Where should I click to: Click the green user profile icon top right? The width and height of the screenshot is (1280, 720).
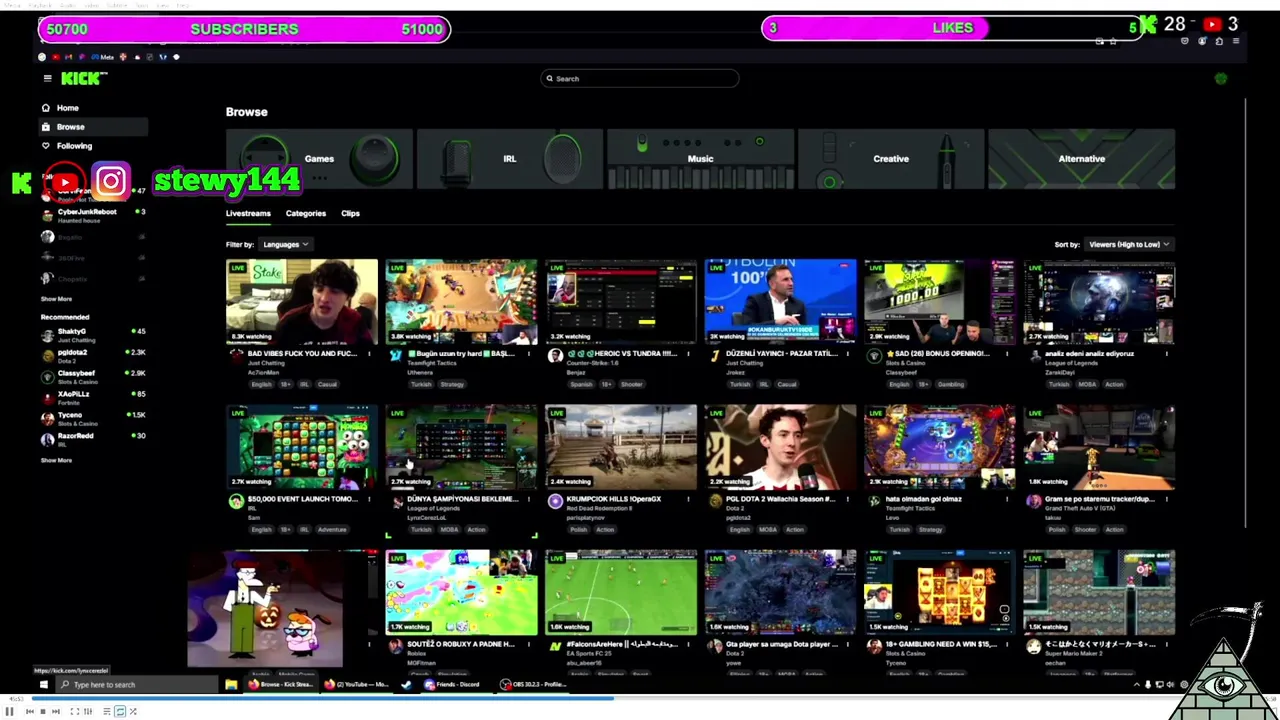click(1220, 79)
